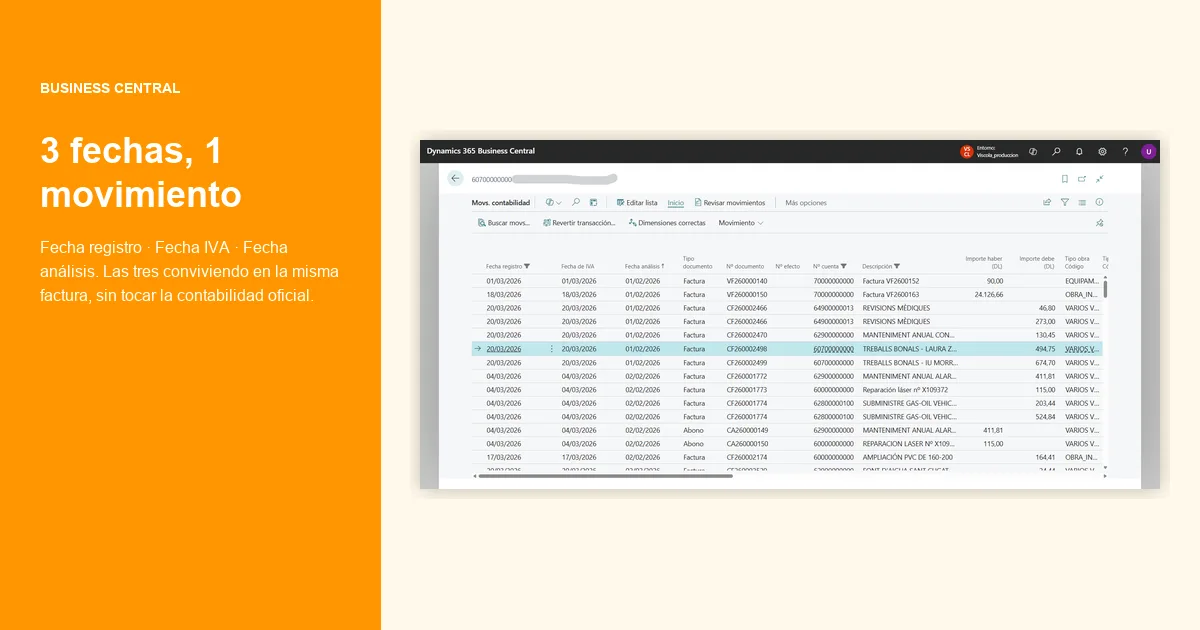Click the Importe debe (DL) column header
Screen dimensions: 1200x630
click(x=1037, y=262)
